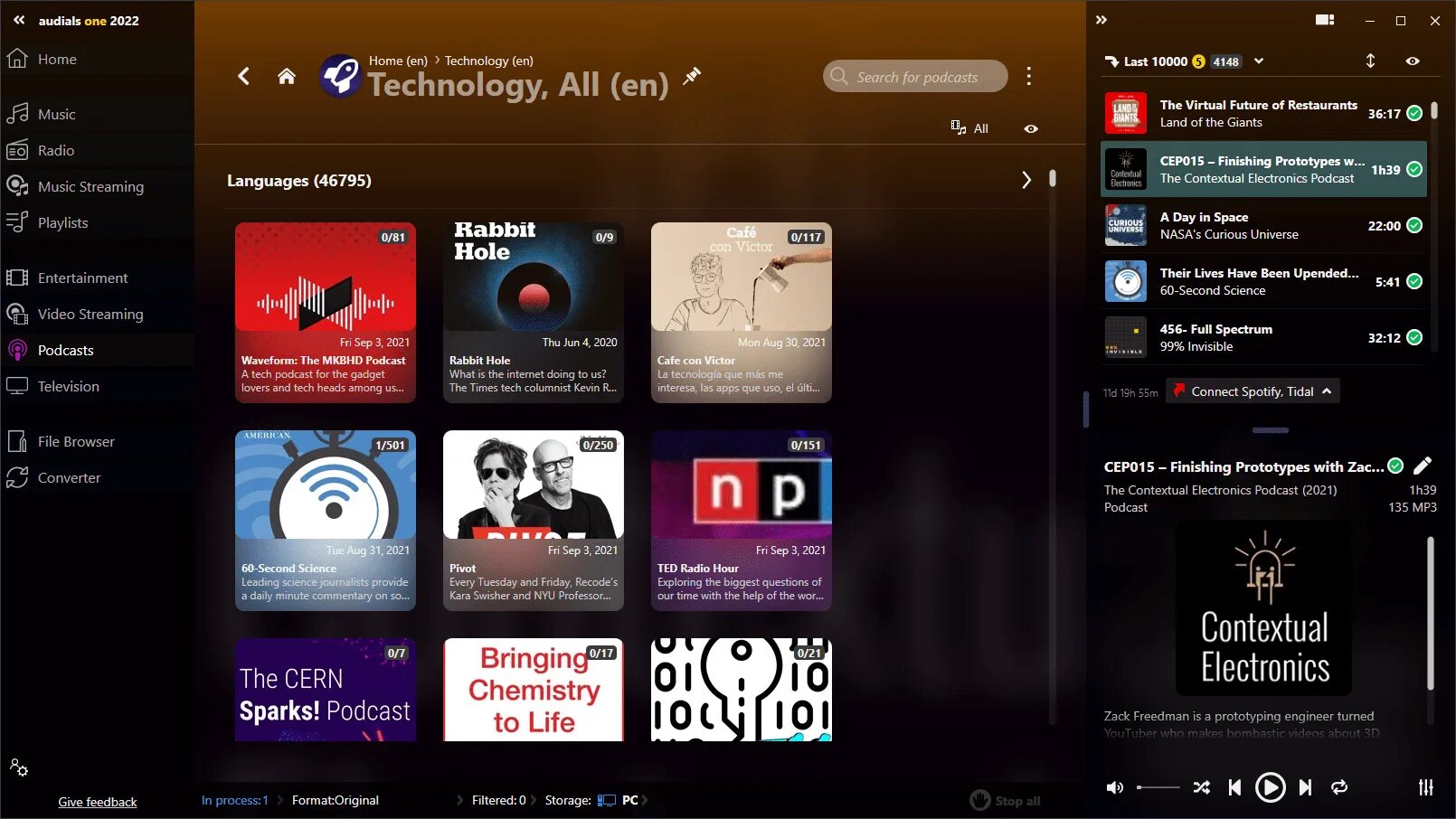Open The CERN Sparks! Podcast card

(x=326, y=690)
